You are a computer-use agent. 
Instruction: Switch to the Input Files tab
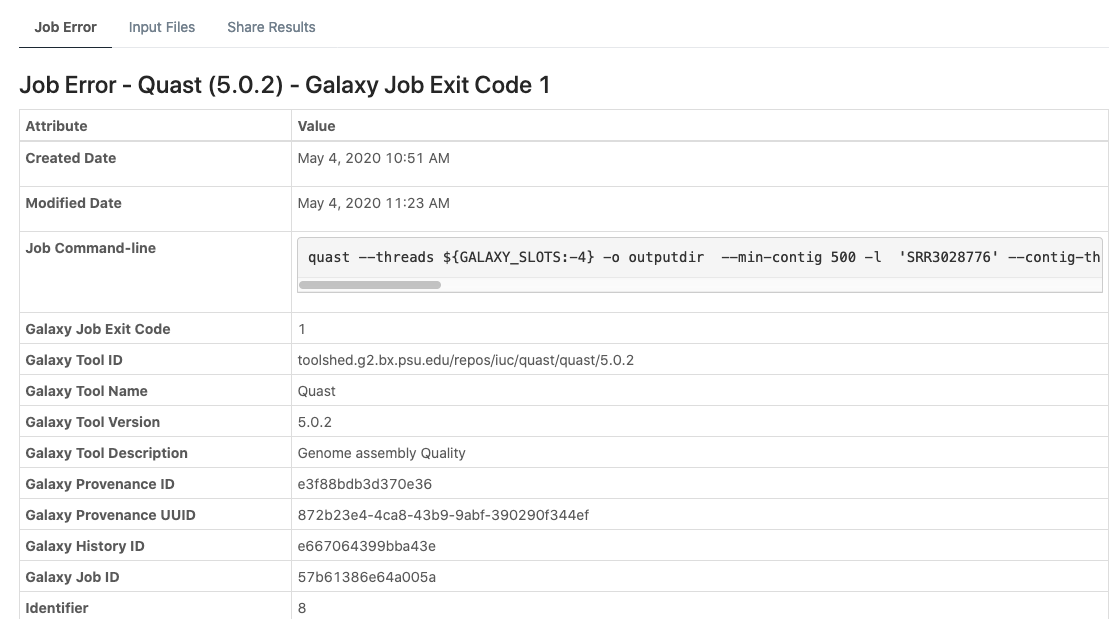tap(161, 27)
